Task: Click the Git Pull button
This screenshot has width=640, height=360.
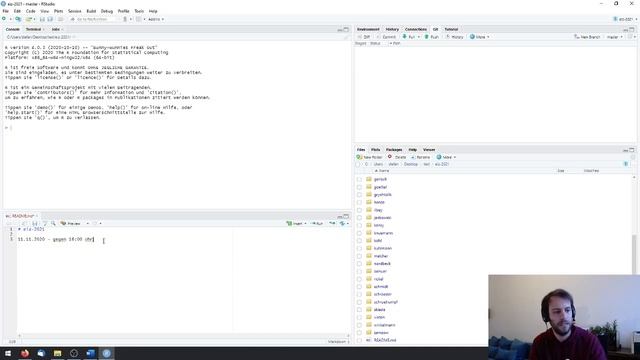Action: pyautogui.click(x=409, y=37)
